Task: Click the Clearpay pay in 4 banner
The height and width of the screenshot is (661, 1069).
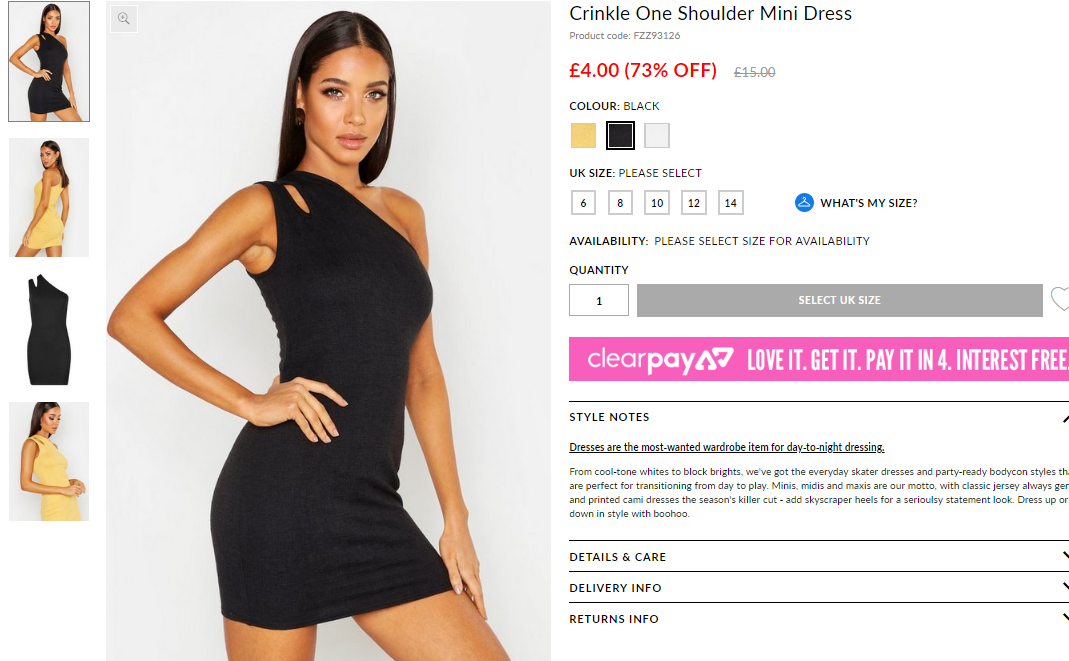Action: 819,358
